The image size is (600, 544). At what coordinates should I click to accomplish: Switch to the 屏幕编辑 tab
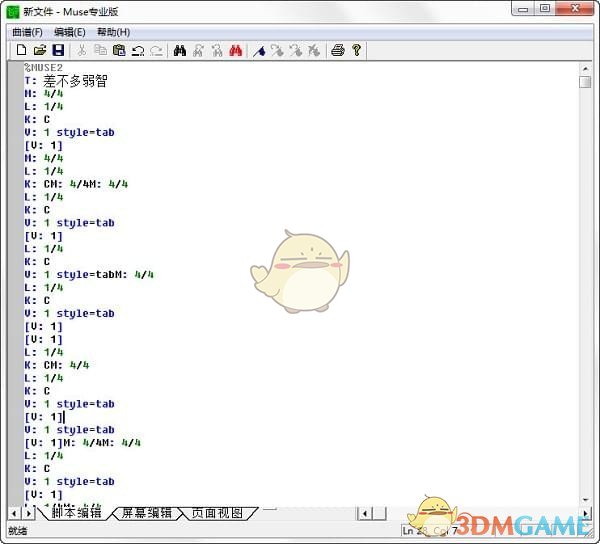147,513
